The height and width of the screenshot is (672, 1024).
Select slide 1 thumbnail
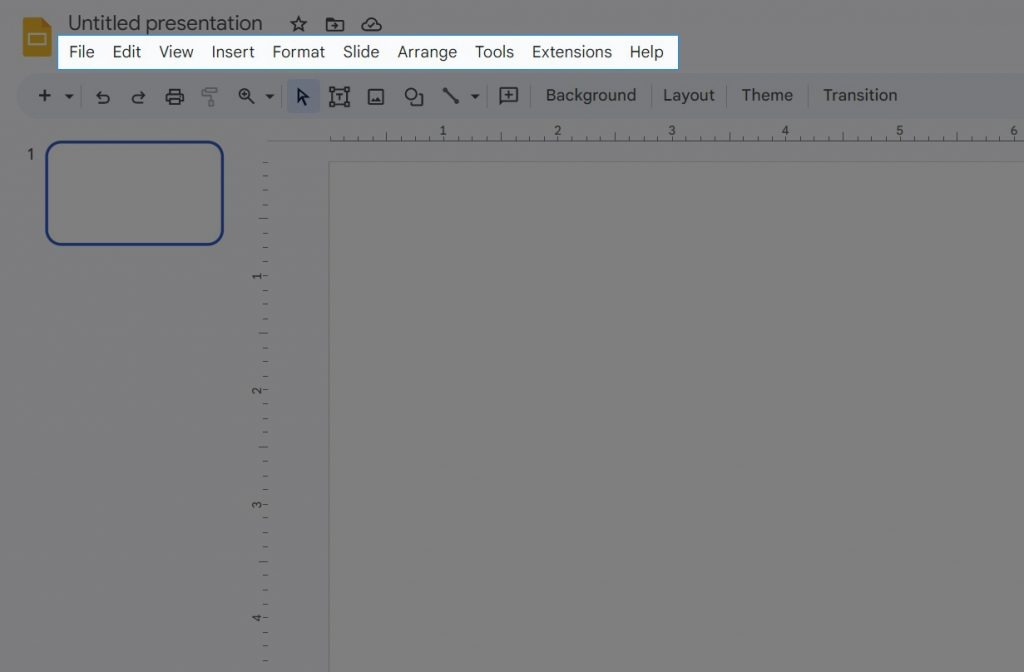(x=134, y=193)
